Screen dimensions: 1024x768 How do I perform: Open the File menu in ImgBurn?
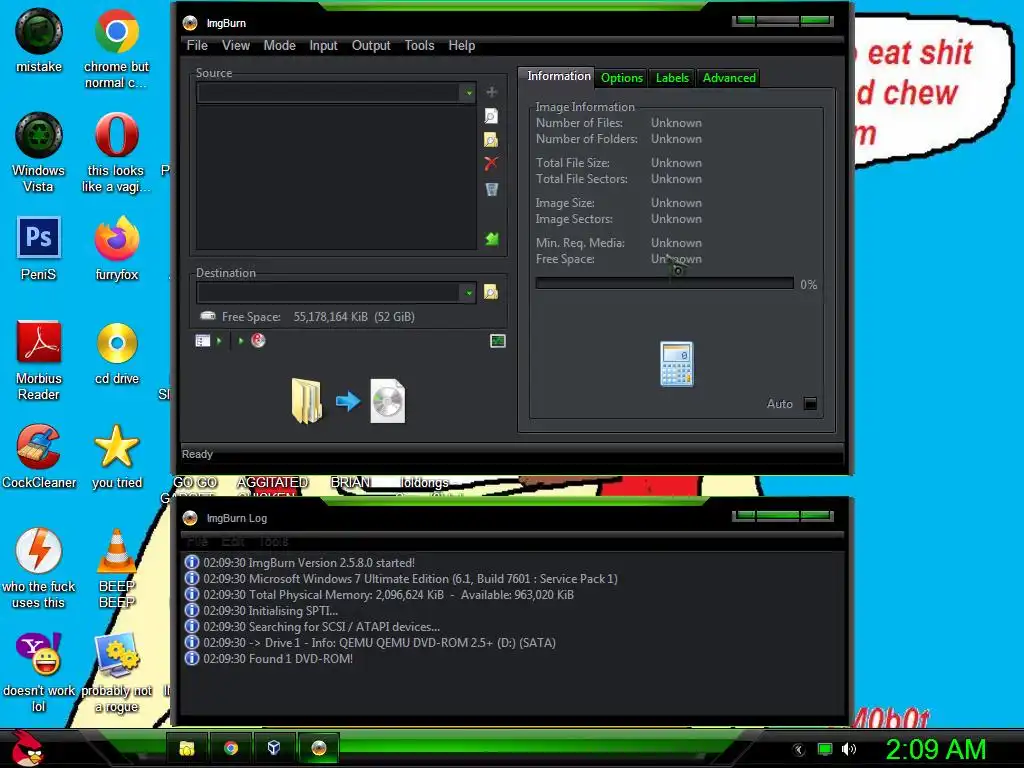[197, 46]
